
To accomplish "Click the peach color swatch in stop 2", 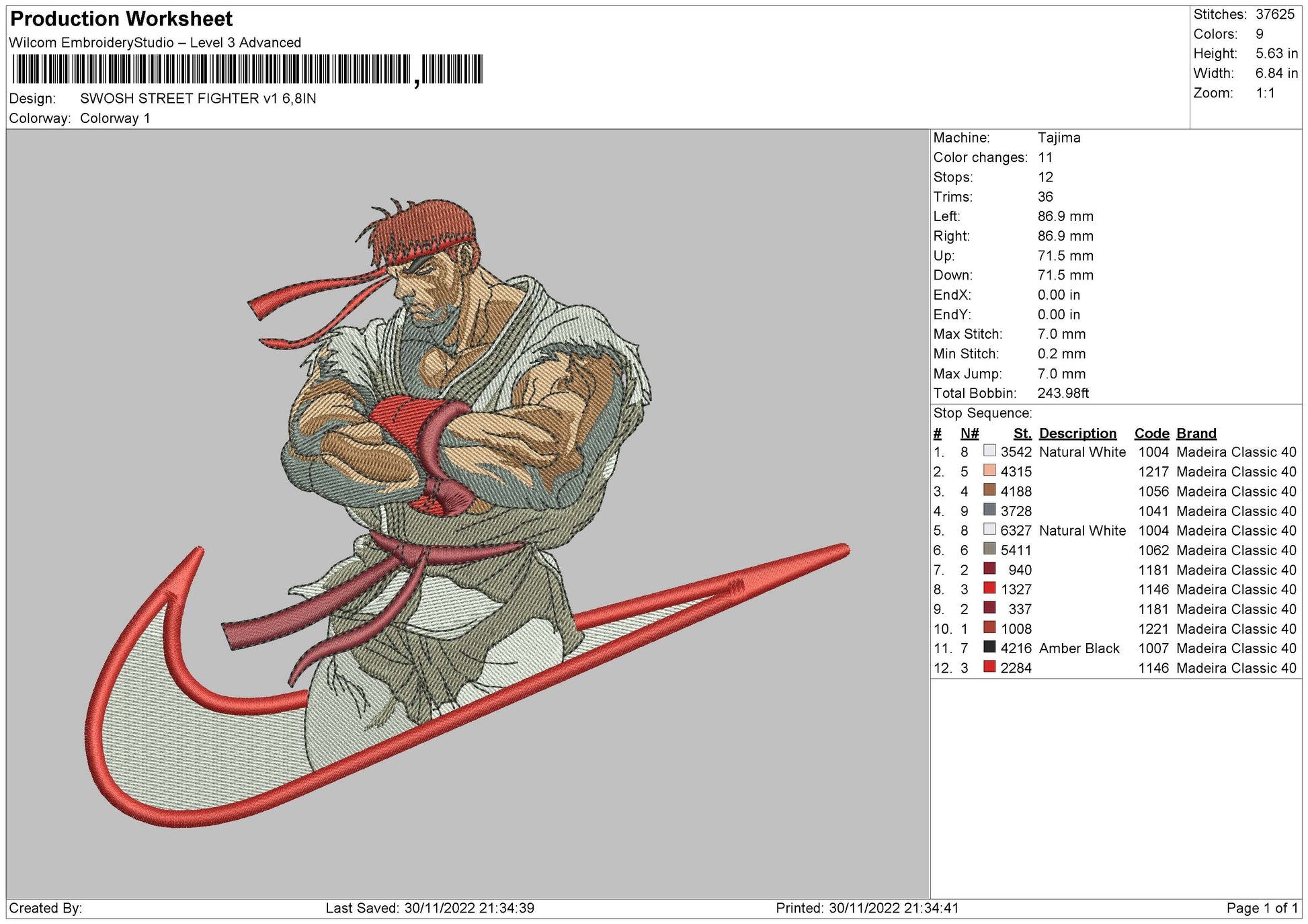I will tap(989, 470).
